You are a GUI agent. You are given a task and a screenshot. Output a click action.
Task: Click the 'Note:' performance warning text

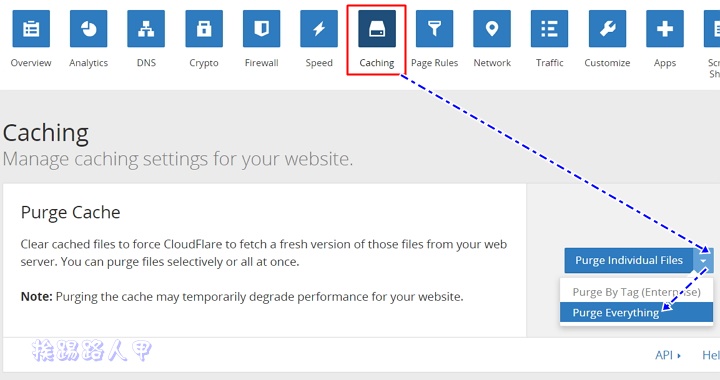tap(242, 296)
